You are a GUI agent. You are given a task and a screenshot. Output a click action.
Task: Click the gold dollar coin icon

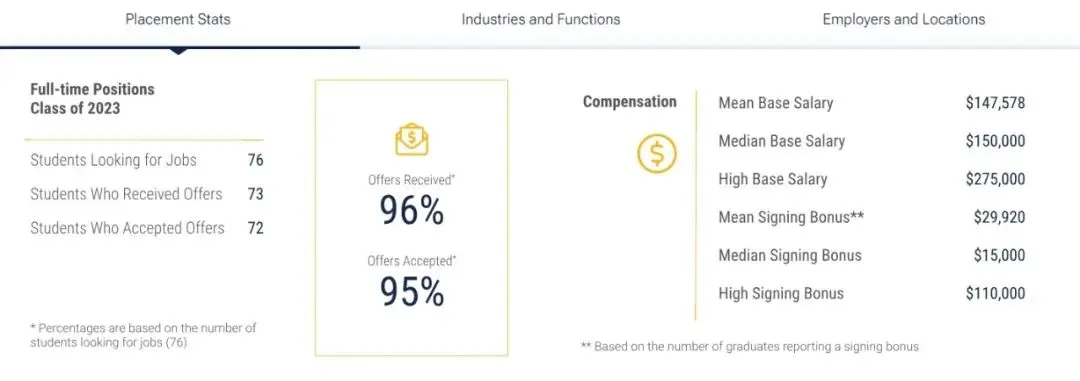coord(656,153)
